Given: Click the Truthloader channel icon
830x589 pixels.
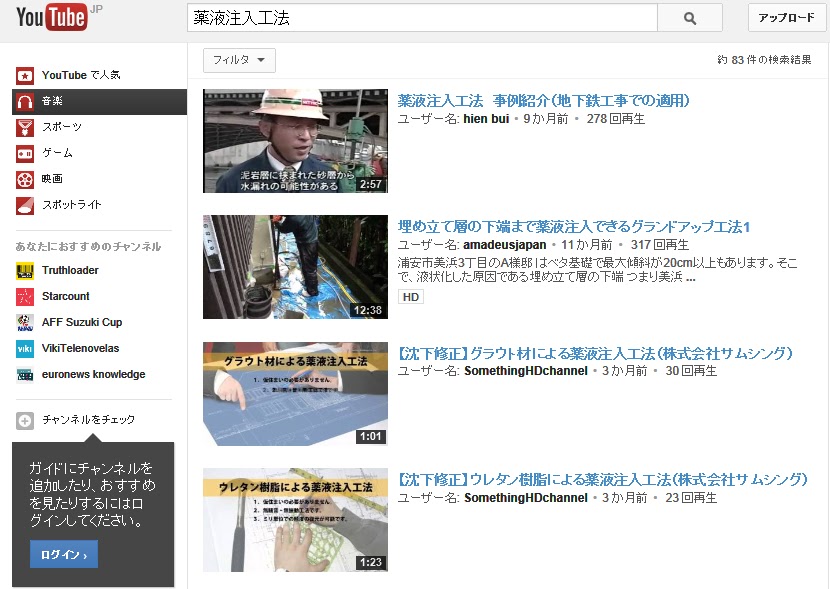Looking at the screenshot, I should [x=25, y=271].
